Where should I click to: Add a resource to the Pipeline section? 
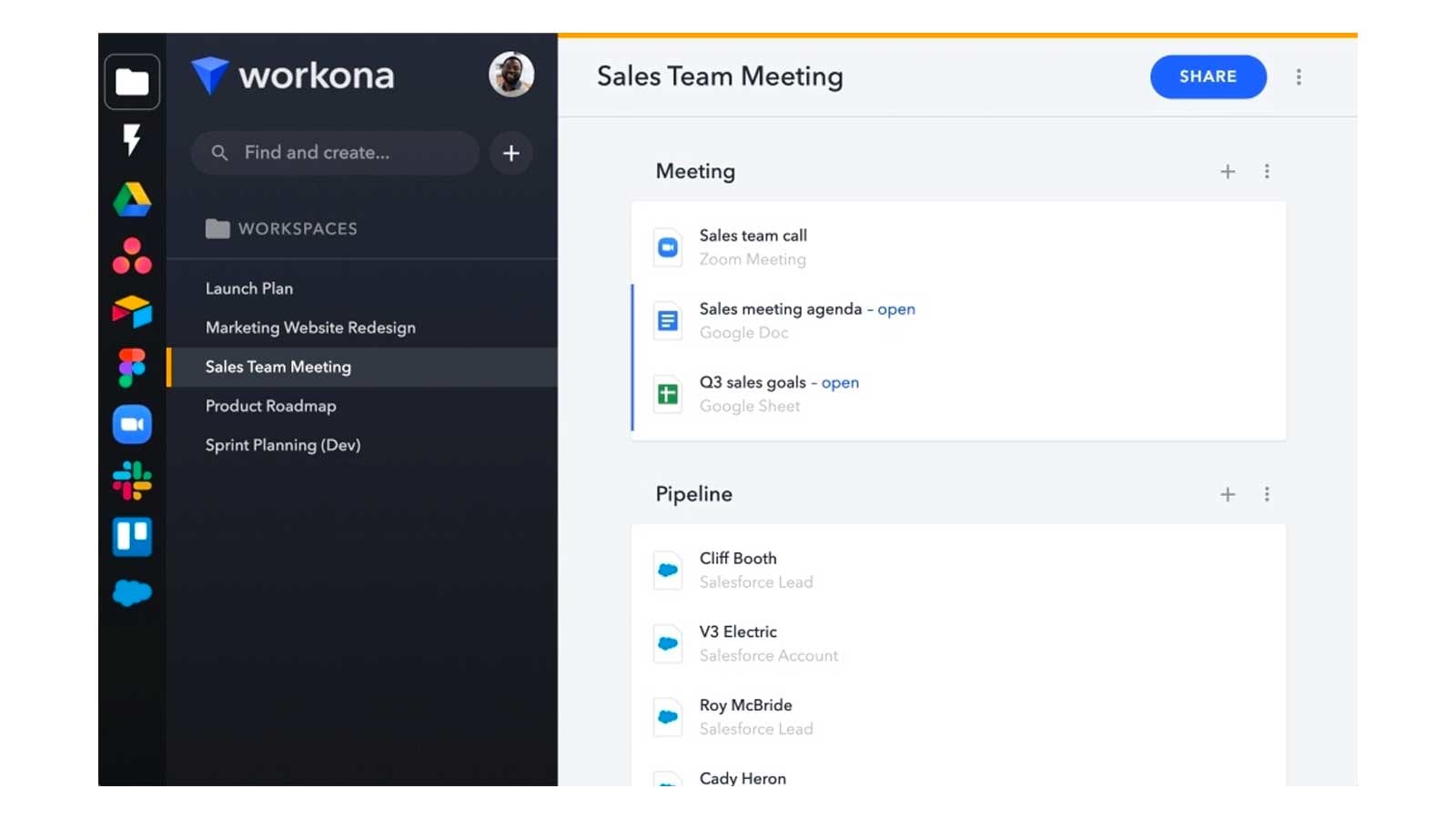click(1228, 494)
